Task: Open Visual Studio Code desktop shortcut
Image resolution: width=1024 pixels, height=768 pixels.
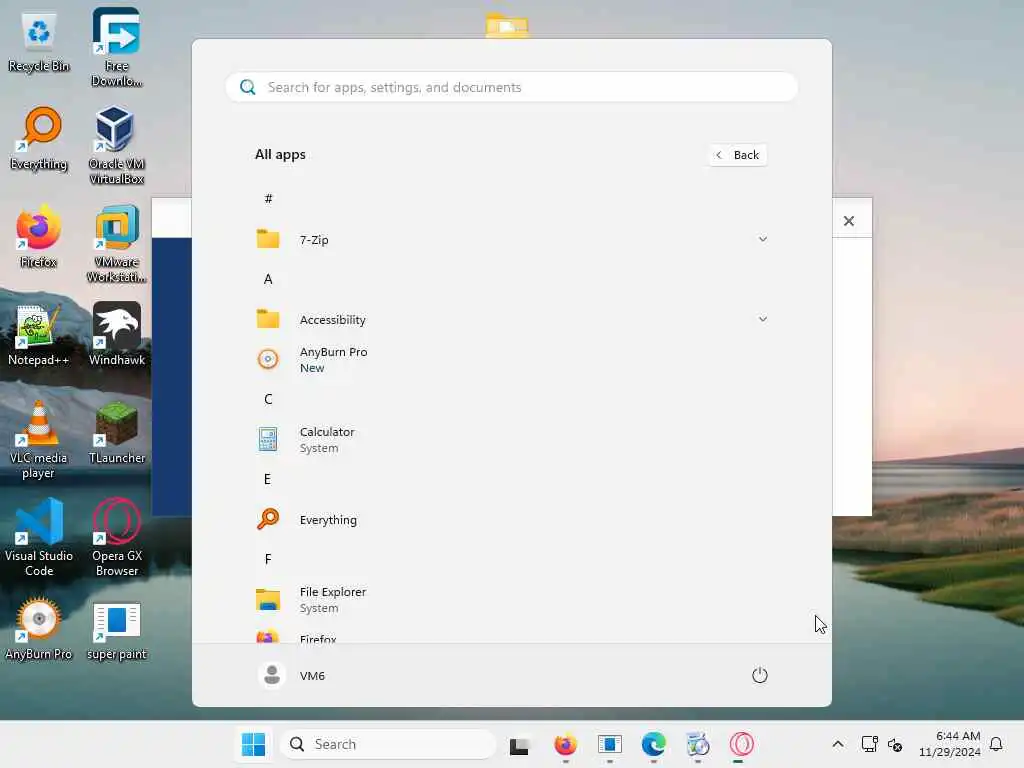Action: pyautogui.click(x=39, y=537)
